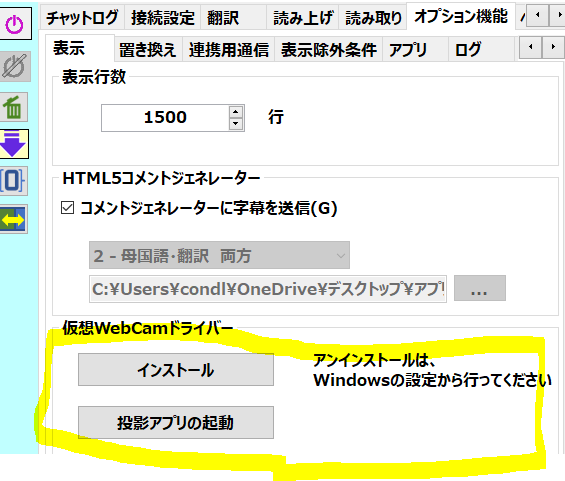Click the magenta power icon
Viewport: 565px width, 481px height.
[14, 25]
